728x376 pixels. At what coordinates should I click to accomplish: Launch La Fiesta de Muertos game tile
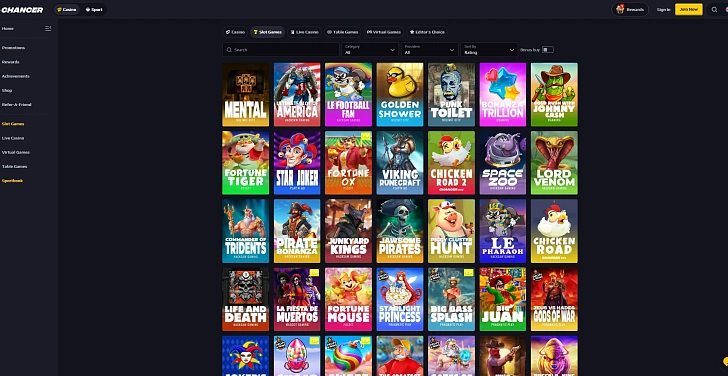coord(297,299)
